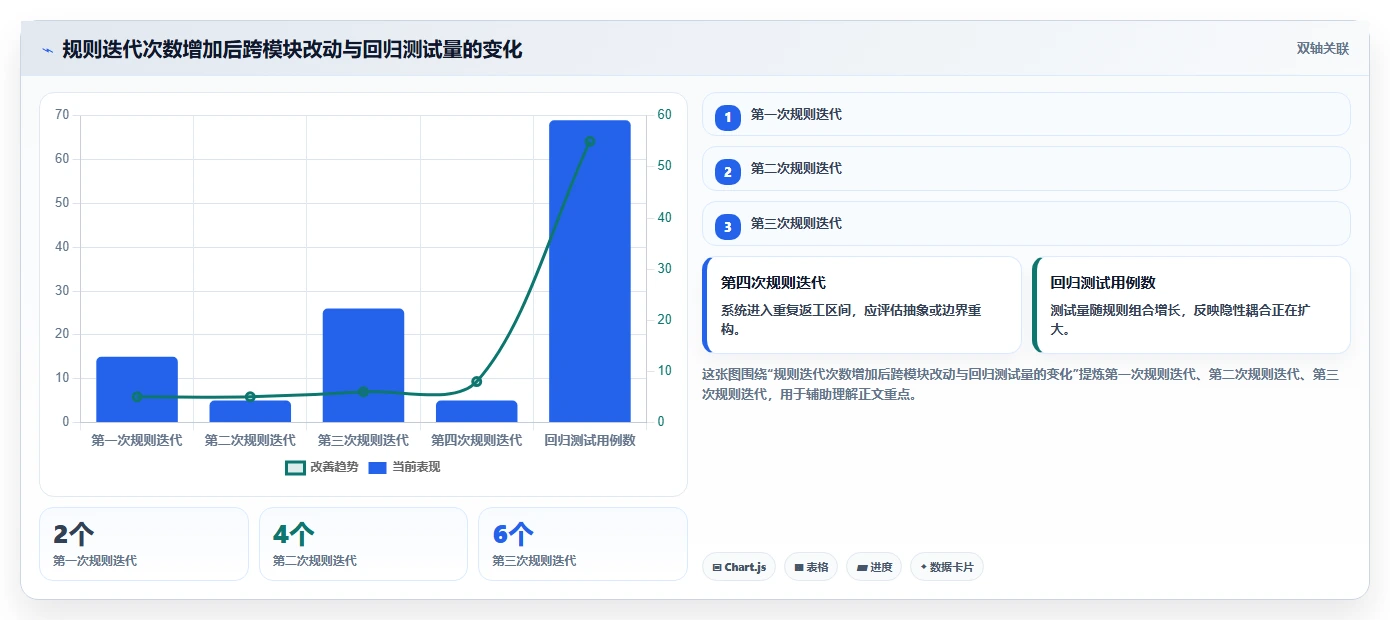The width and height of the screenshot is (1390, 620).
Task: Click the 回归测试用例数 info card
Action: [1191, 305]
